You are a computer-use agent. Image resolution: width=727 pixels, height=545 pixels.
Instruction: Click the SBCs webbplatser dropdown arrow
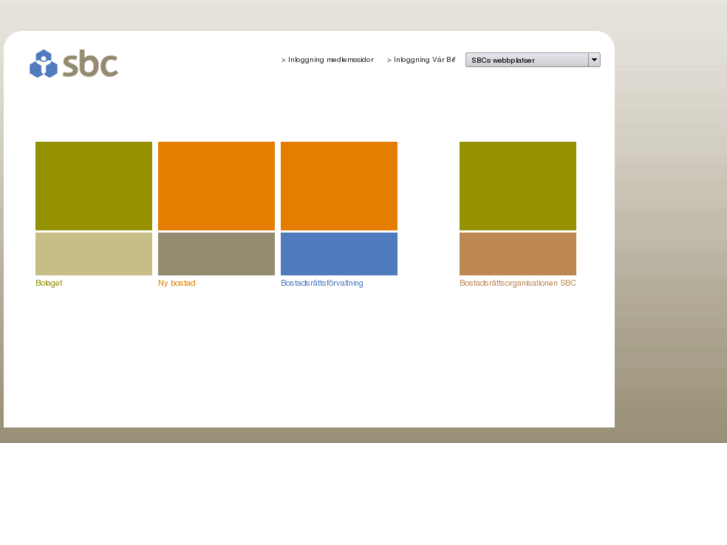point(594,60)
